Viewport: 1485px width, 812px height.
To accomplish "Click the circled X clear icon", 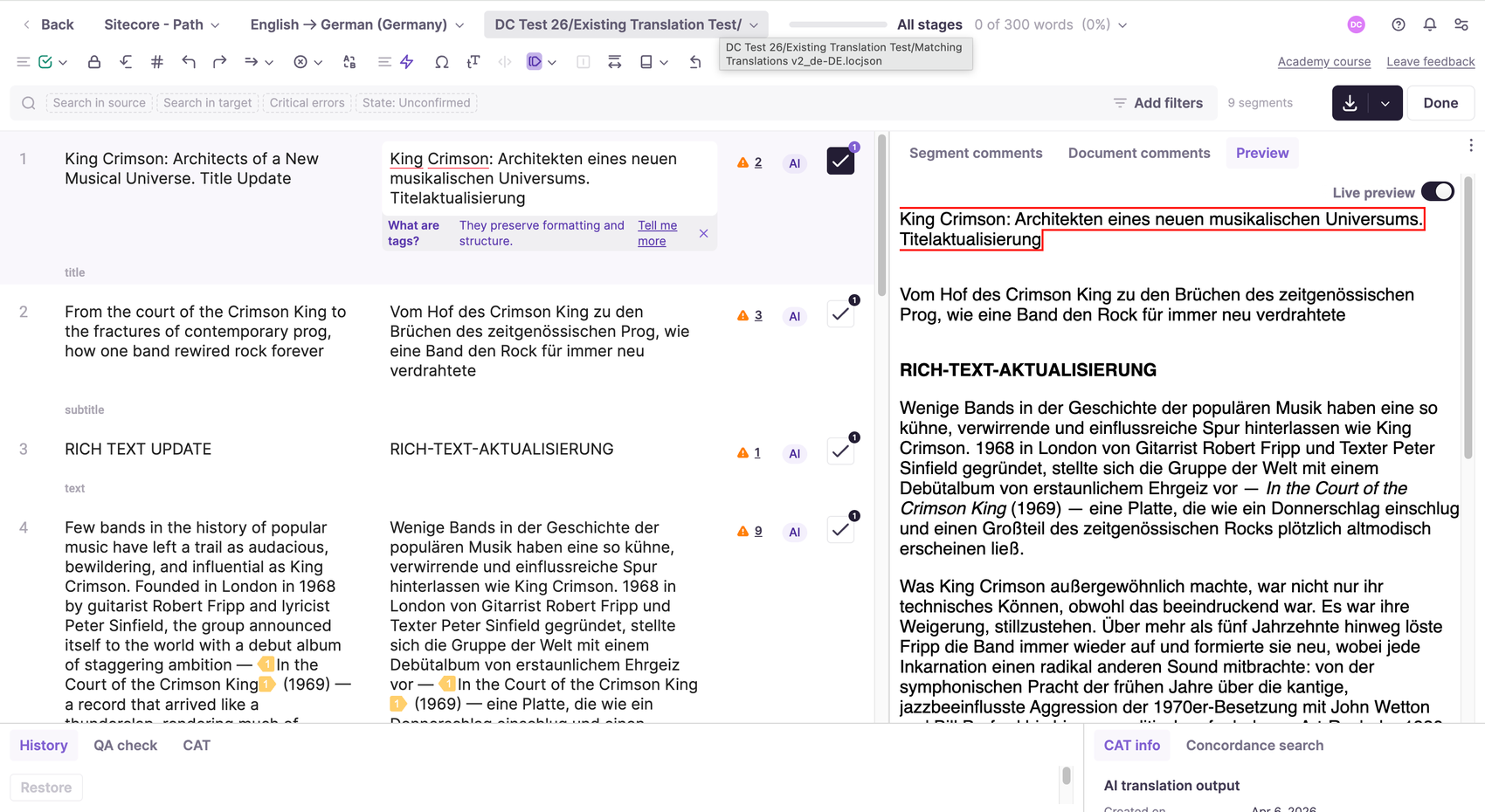I will [300, 62].
